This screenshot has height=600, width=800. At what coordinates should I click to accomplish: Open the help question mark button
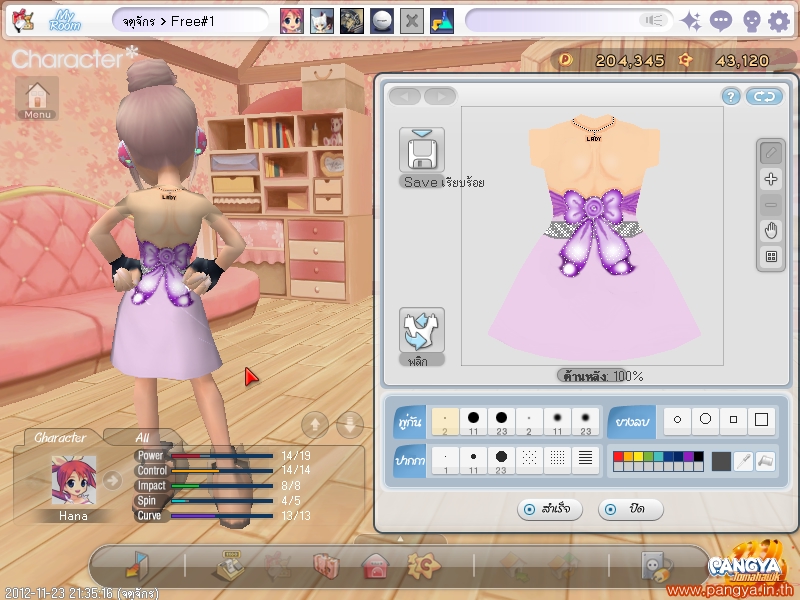click(731, 96)
